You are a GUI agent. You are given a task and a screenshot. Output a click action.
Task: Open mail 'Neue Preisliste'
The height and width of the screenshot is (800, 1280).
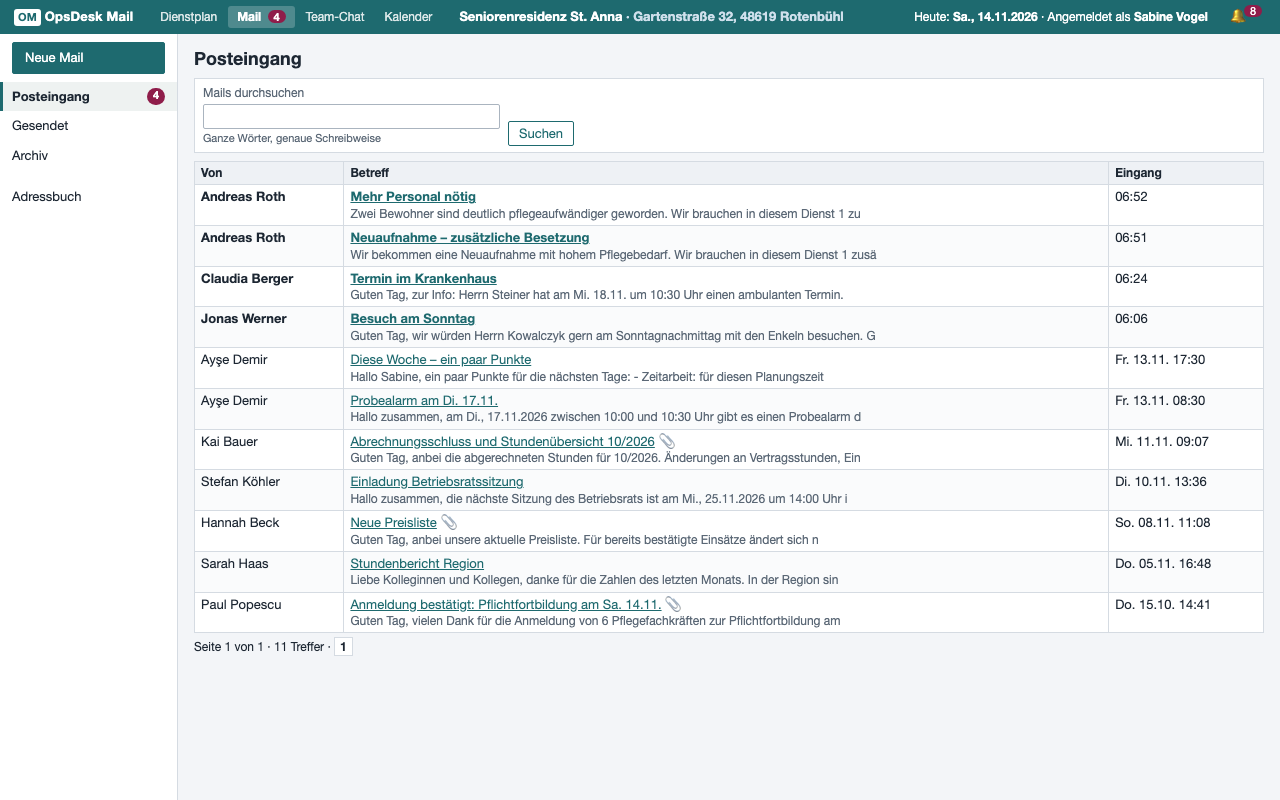pos(393,523)
